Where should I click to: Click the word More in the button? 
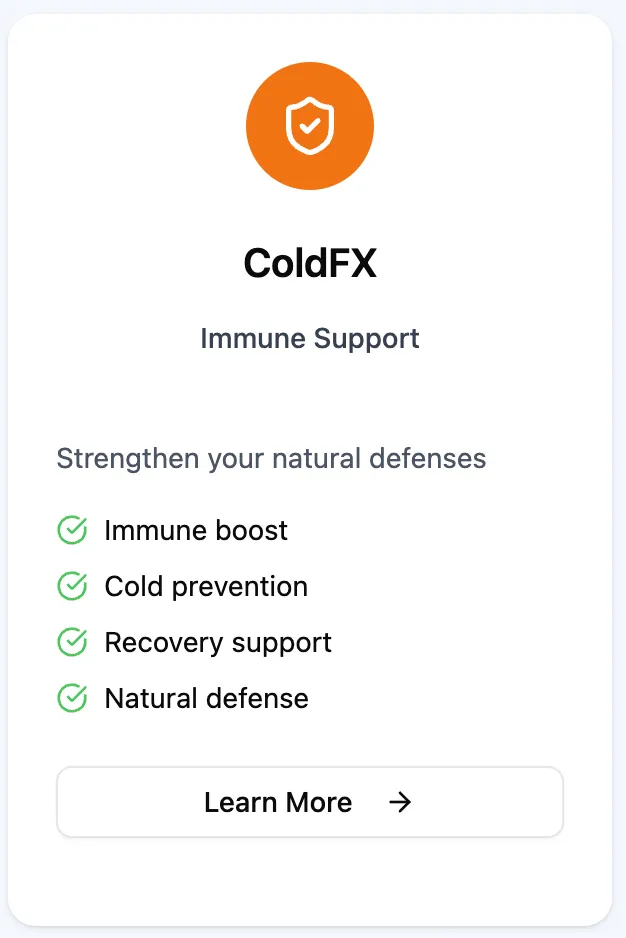(x=319, y=802)
